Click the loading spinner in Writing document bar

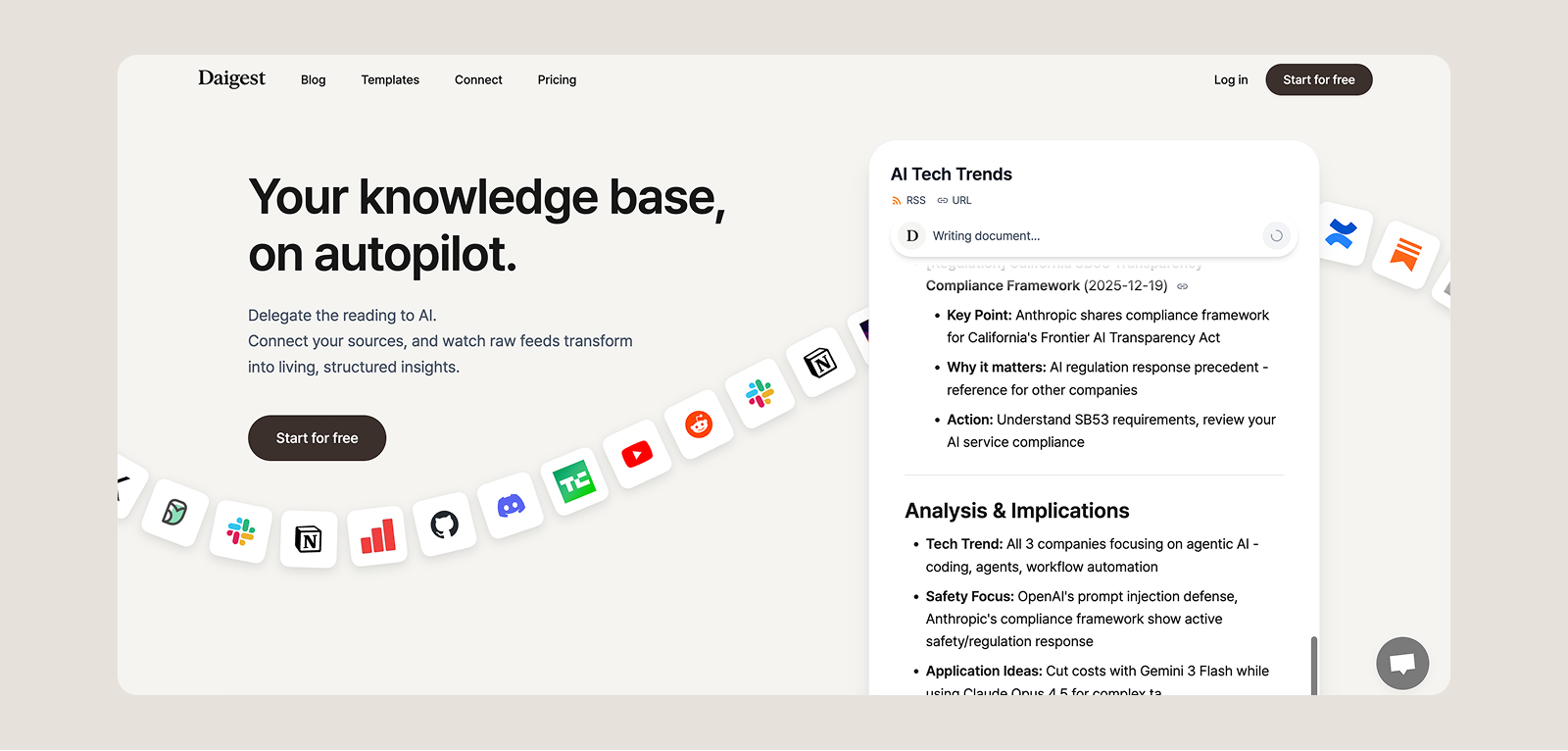[1276, 236]
